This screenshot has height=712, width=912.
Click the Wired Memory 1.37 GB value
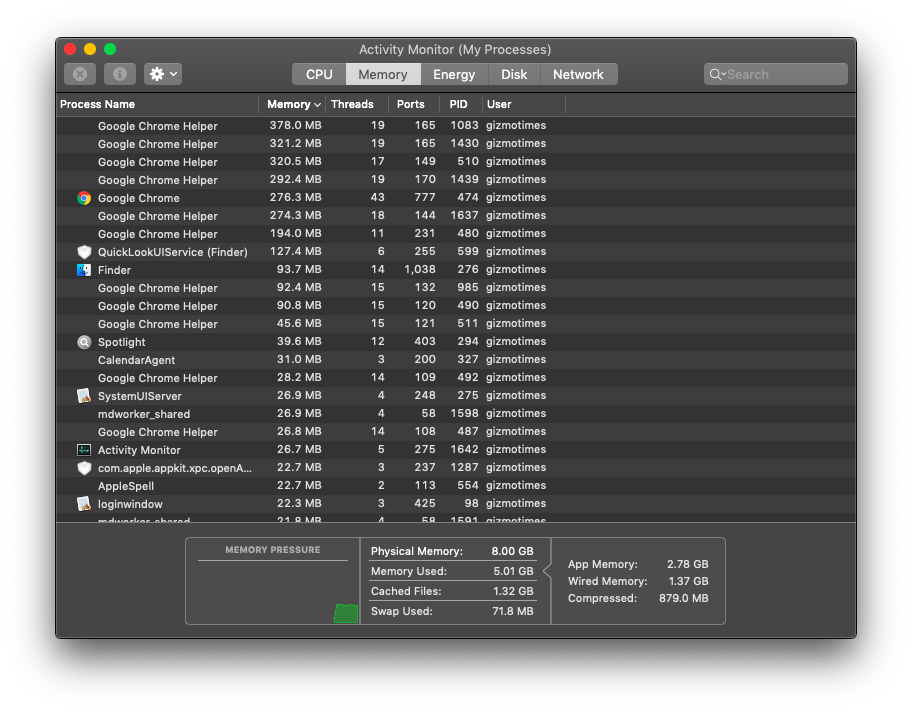[688, 581]
